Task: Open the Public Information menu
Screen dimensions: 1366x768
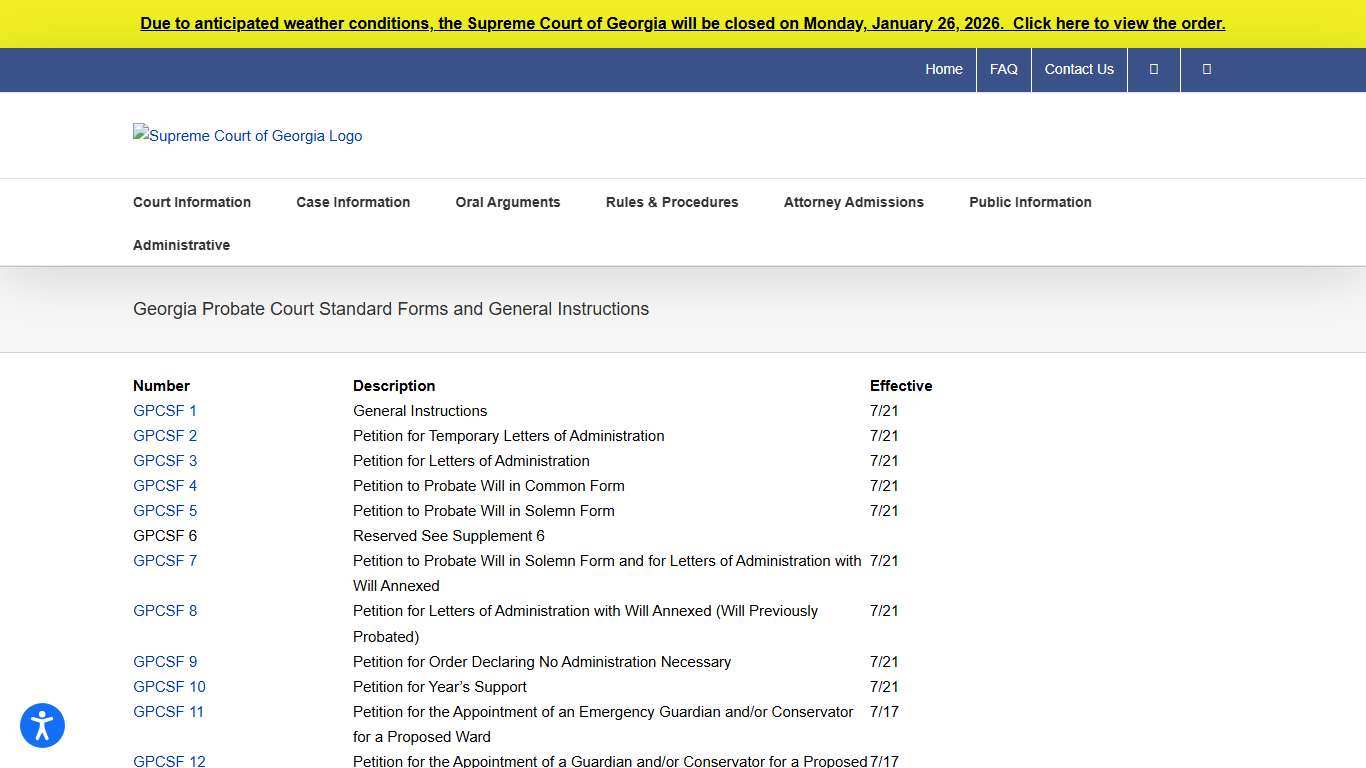Action: click(x=1030, y=202)
